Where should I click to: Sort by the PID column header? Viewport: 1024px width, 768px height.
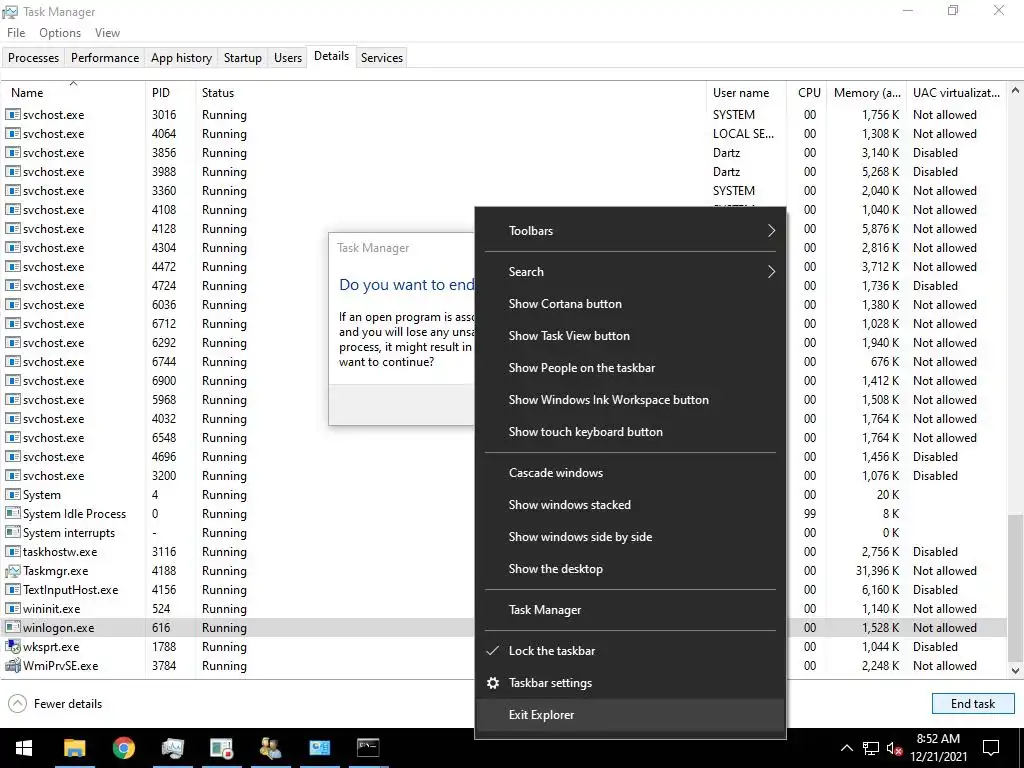pos(170,92)
